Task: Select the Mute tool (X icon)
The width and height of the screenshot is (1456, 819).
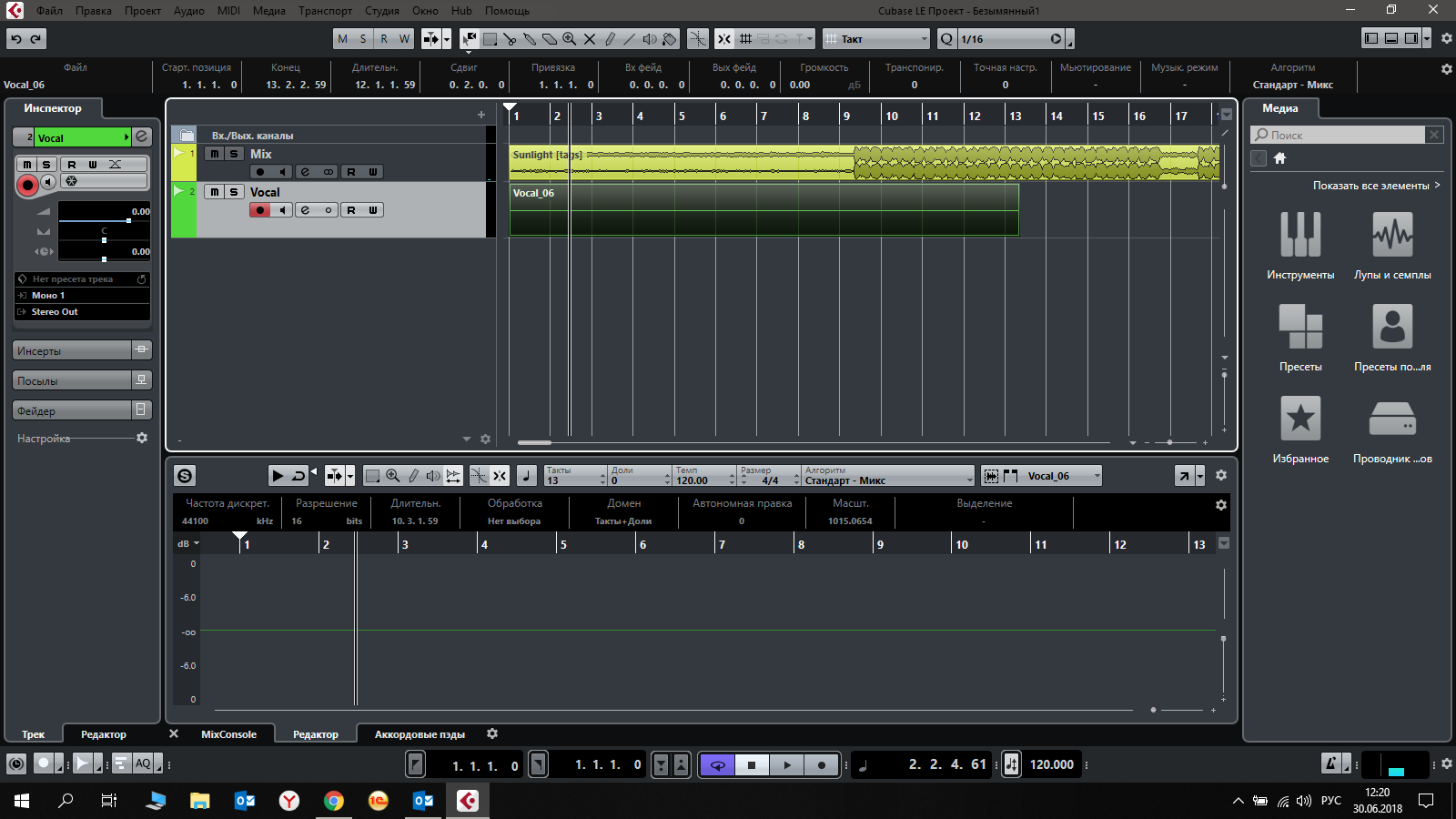Action: 590,39
